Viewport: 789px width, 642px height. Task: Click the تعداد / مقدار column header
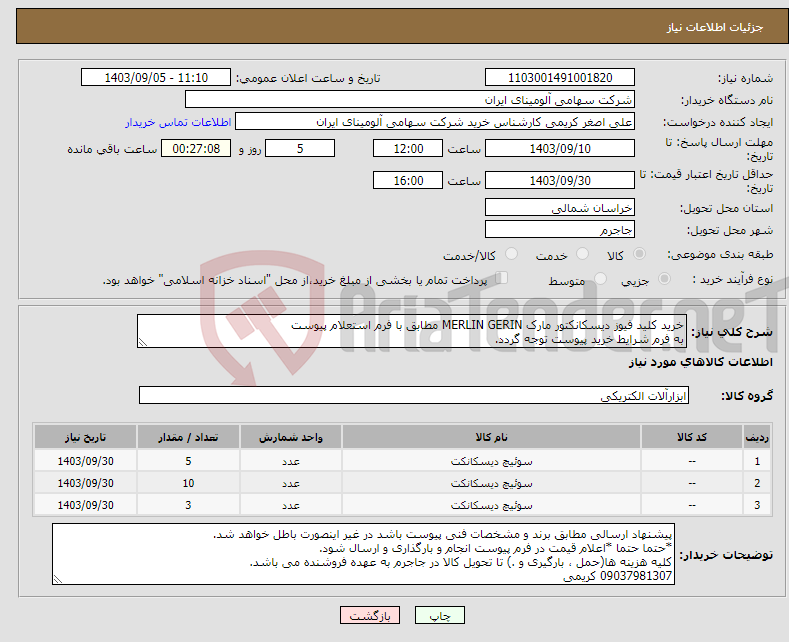pyautogui.click(x=188, y=437)
